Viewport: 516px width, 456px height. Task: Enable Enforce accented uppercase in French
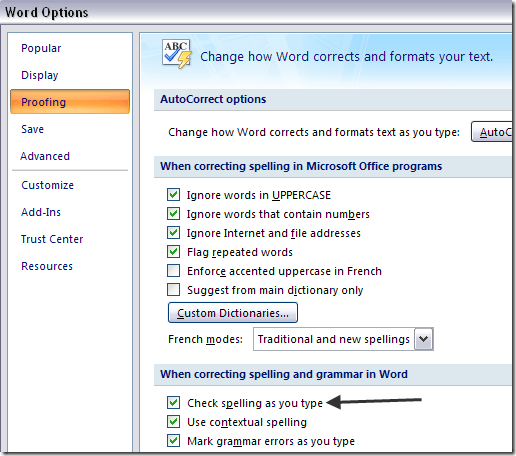(x=173, y=271)
